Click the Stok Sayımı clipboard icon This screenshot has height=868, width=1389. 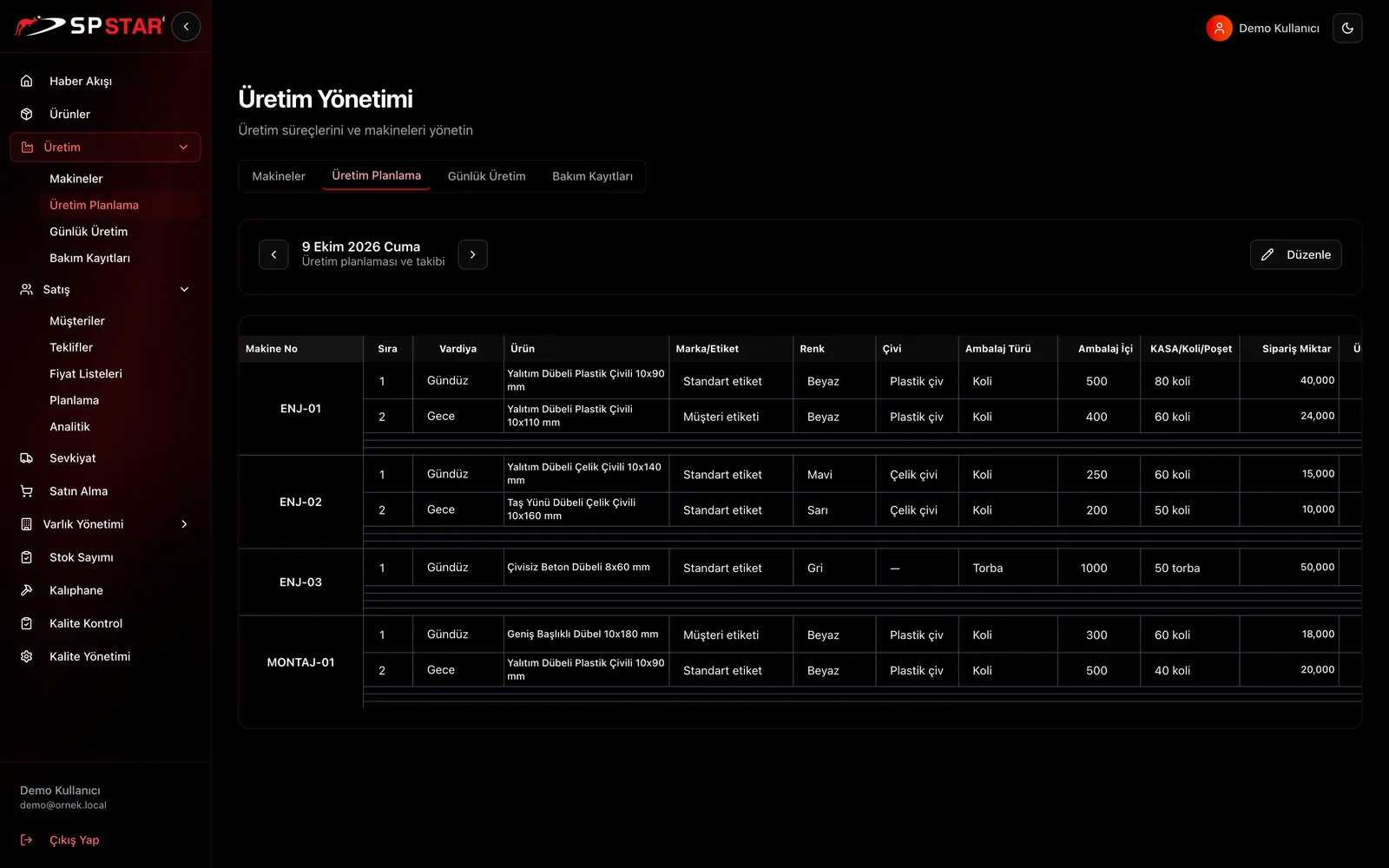click(x=27, y=557)
